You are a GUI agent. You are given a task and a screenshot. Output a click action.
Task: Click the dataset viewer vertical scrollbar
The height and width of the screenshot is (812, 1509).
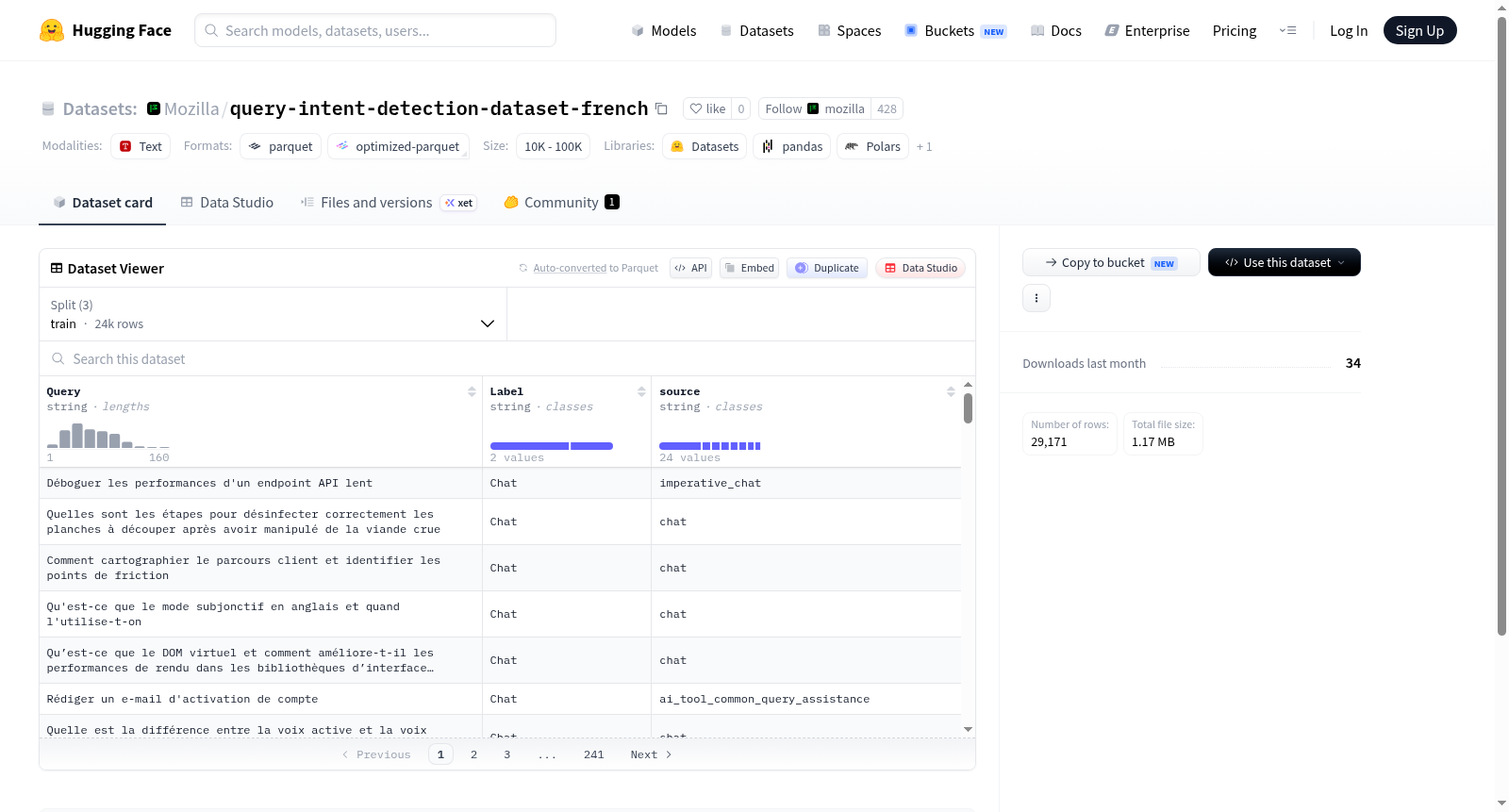[x=968, y=408]
